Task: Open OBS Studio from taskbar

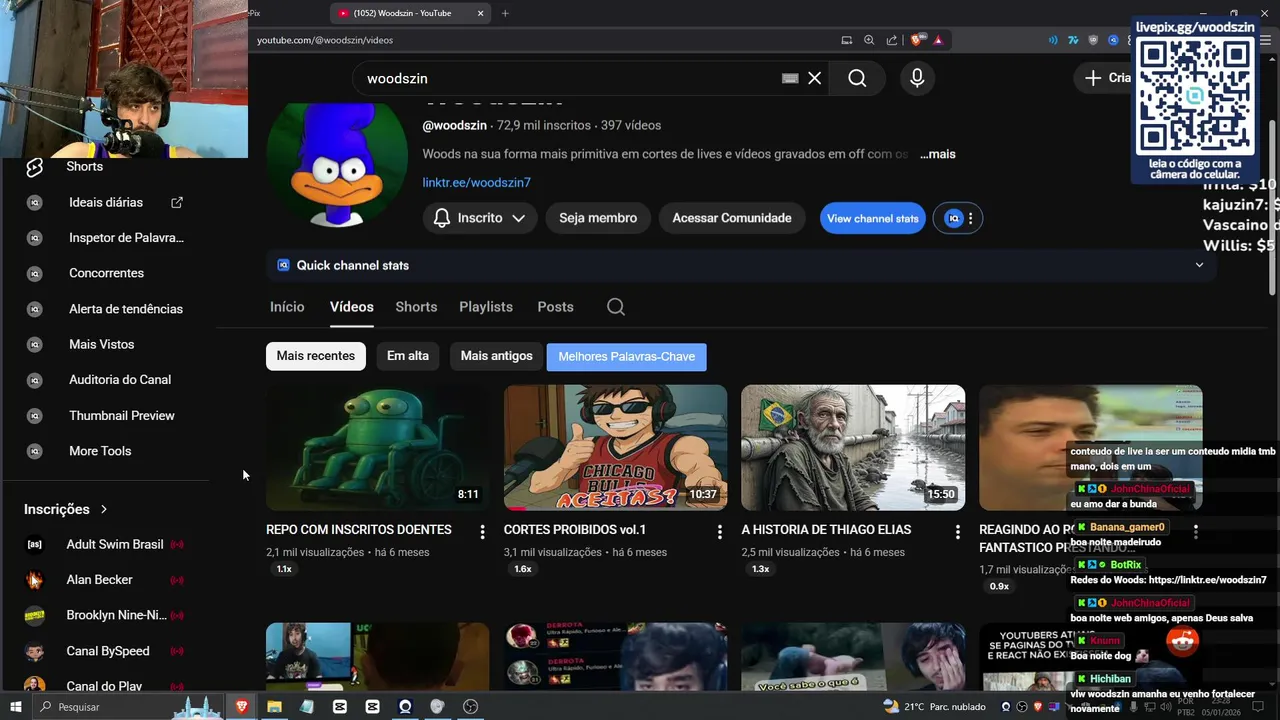Action: pyautogui.click(x=471, y=706)
